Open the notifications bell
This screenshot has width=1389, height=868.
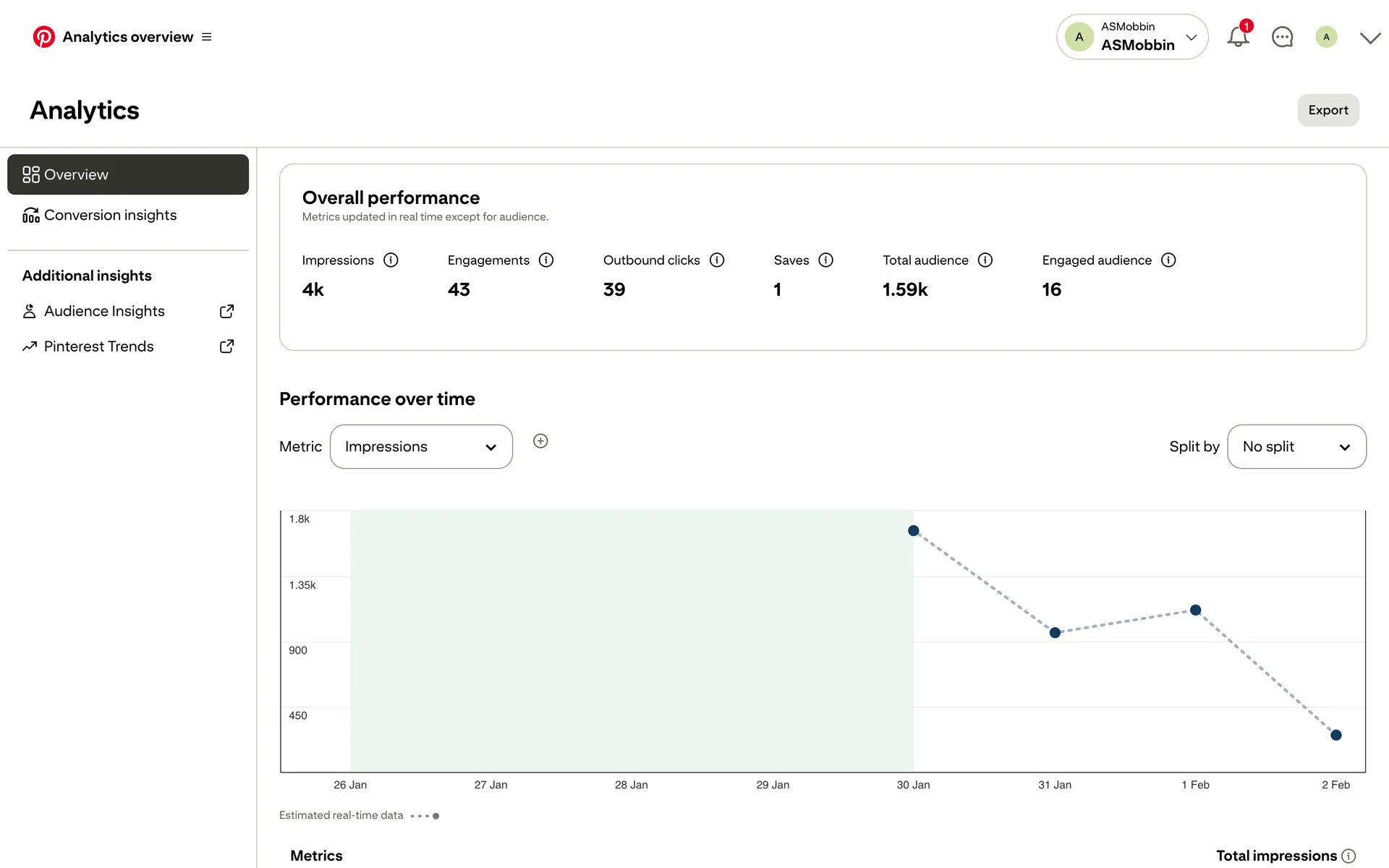pyautogui.click(x=1238, y=37)
